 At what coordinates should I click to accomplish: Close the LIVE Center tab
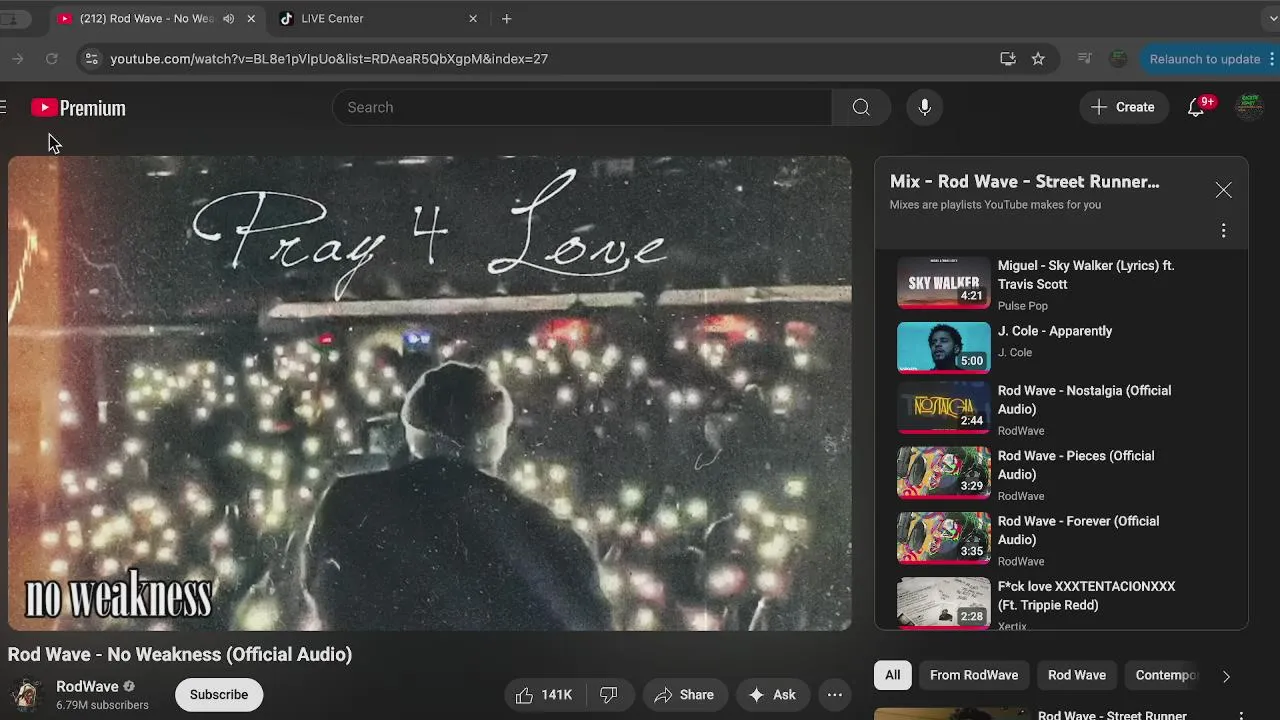point(473,19)
